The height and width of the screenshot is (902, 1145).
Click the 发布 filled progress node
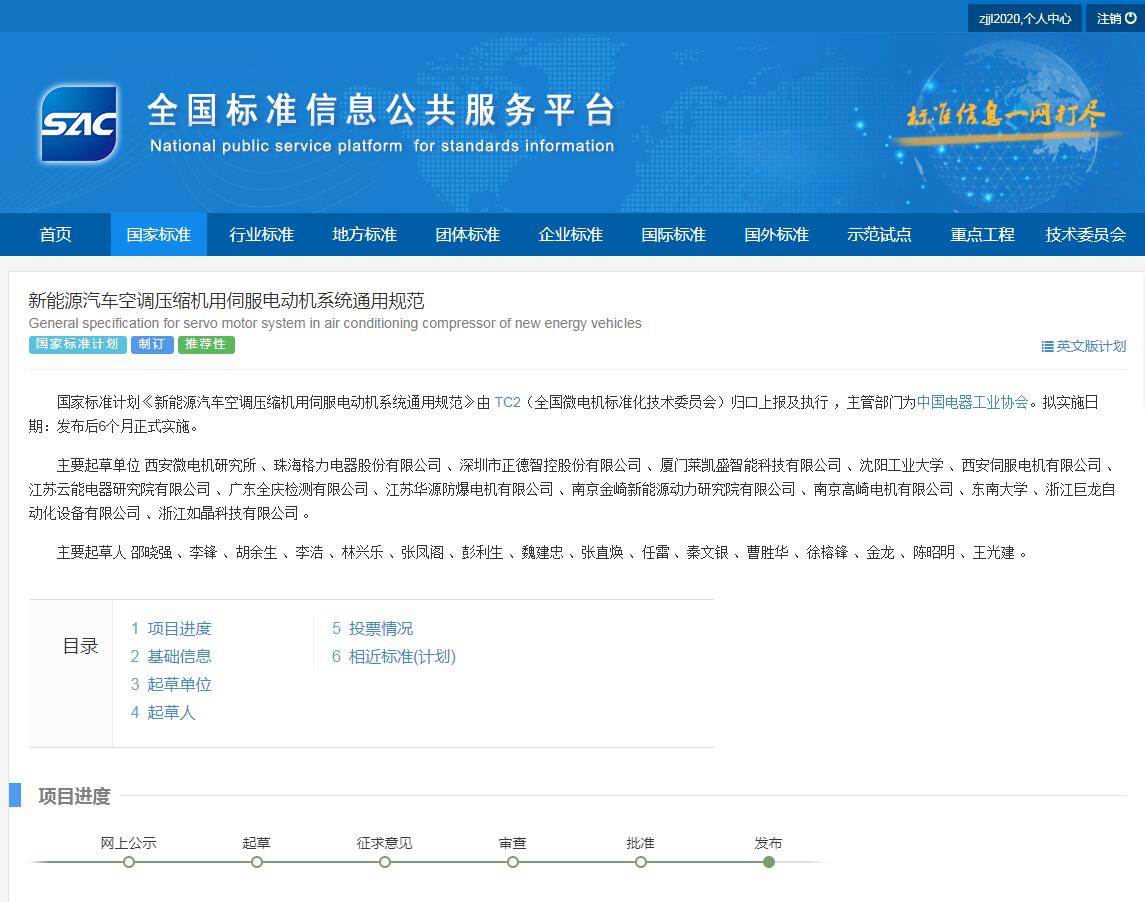pyautogui.click(x=768, y=861)
